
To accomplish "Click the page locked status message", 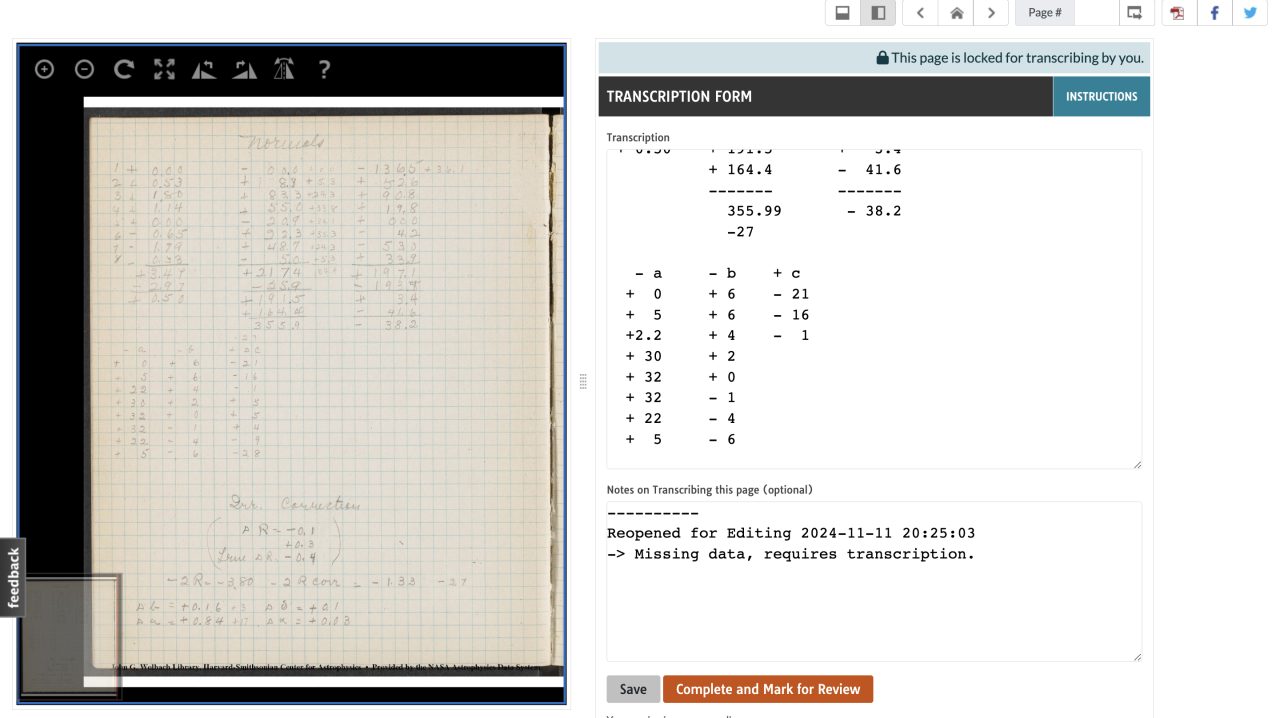I will (1009, 58).
